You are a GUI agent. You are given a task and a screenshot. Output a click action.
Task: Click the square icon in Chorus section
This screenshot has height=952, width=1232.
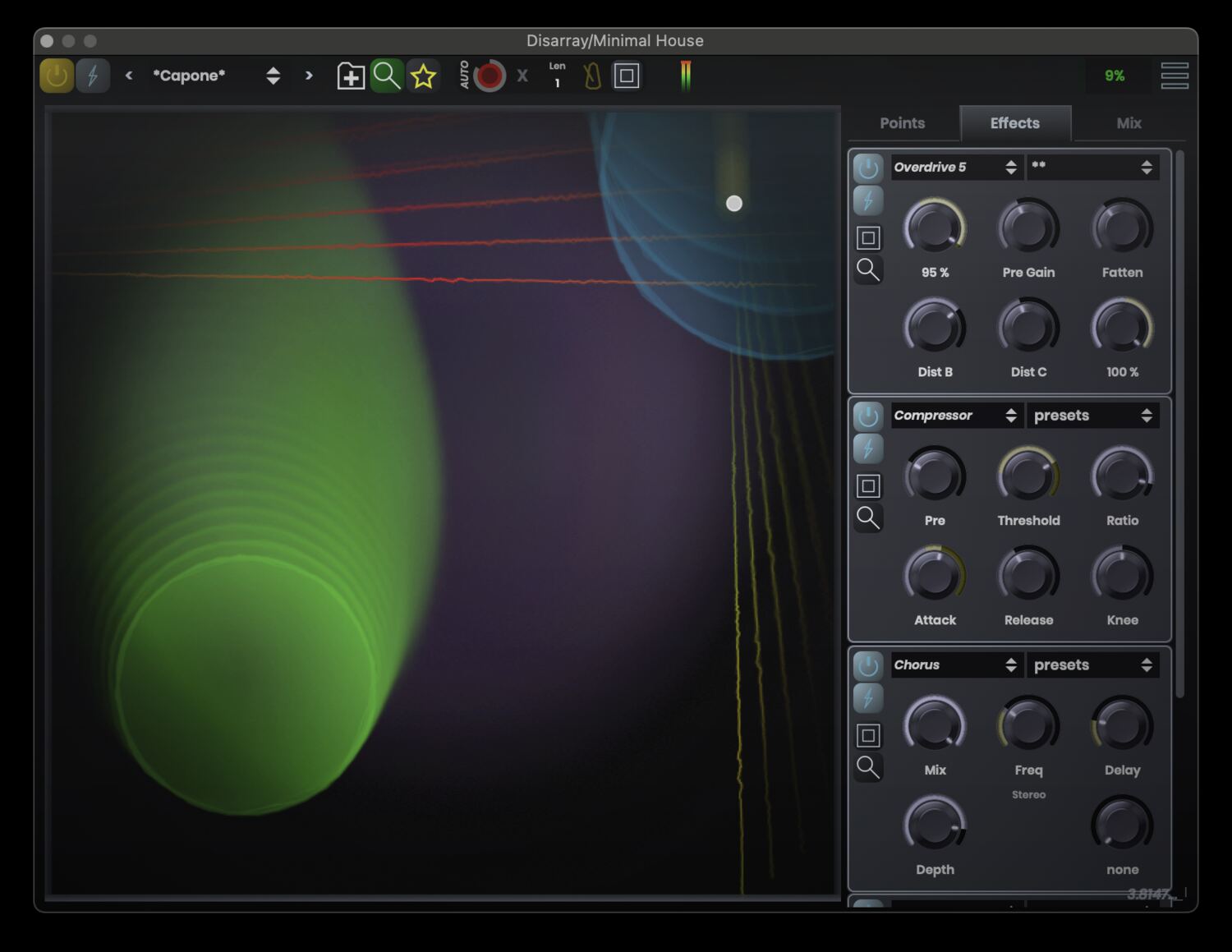click(868, 735)
